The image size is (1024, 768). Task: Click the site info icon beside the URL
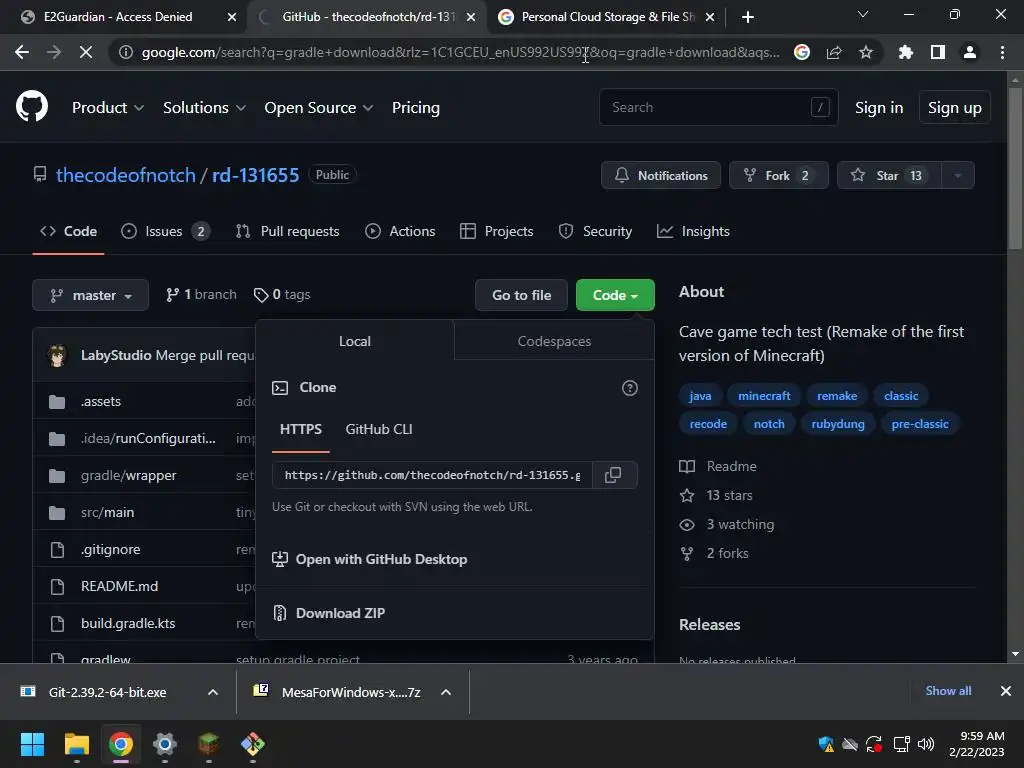tap(125, 52)
